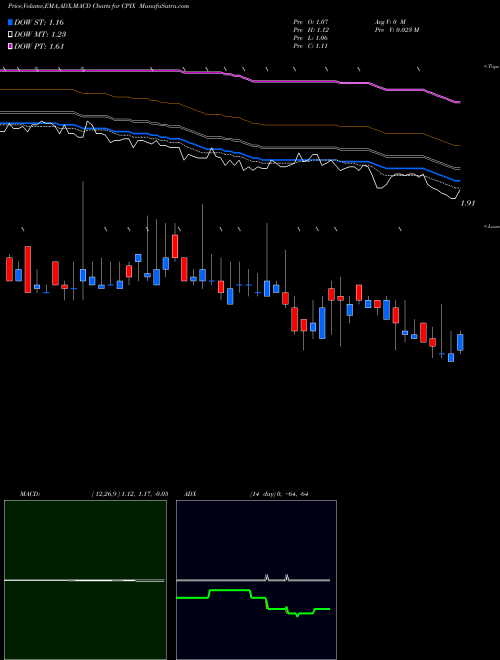This screenshot has height=660, width=500.
Task: Click the 'Pre O: 1.07' value
Action: click(x=311, y=21)
